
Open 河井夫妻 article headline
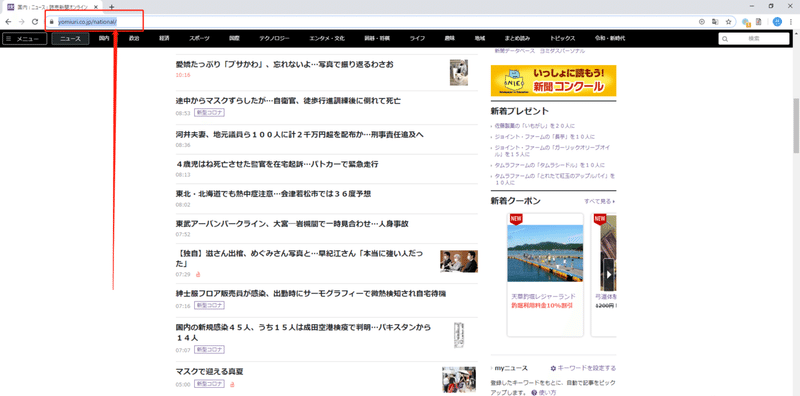click(x=299, y=135)
